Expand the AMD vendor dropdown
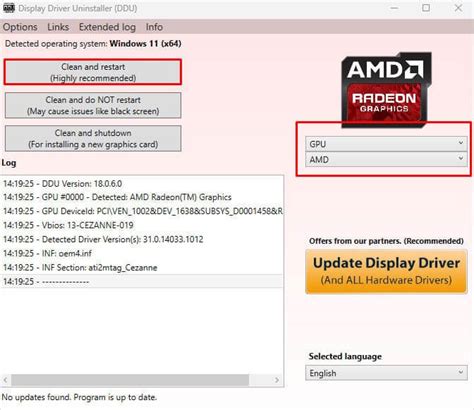 (x=386, y=159)
